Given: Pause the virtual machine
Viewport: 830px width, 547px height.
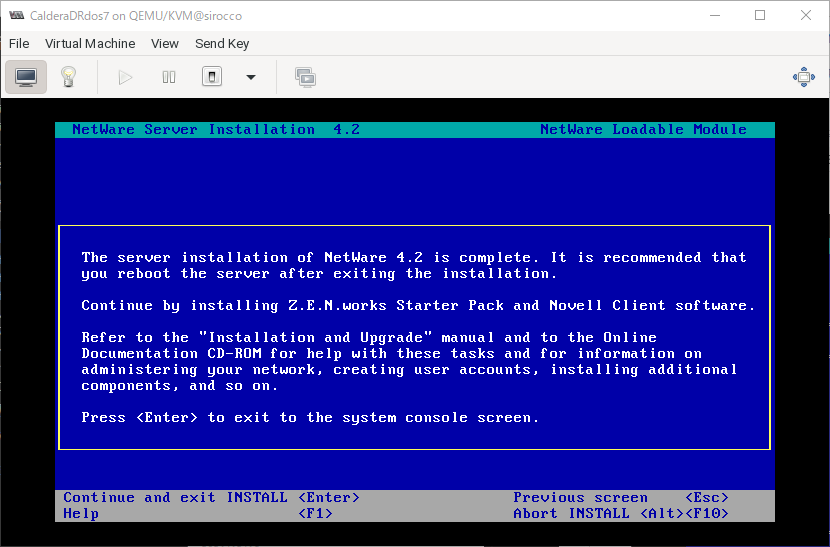Looking at the screenshot, I should pyautogui.click(x=169, y=77).
